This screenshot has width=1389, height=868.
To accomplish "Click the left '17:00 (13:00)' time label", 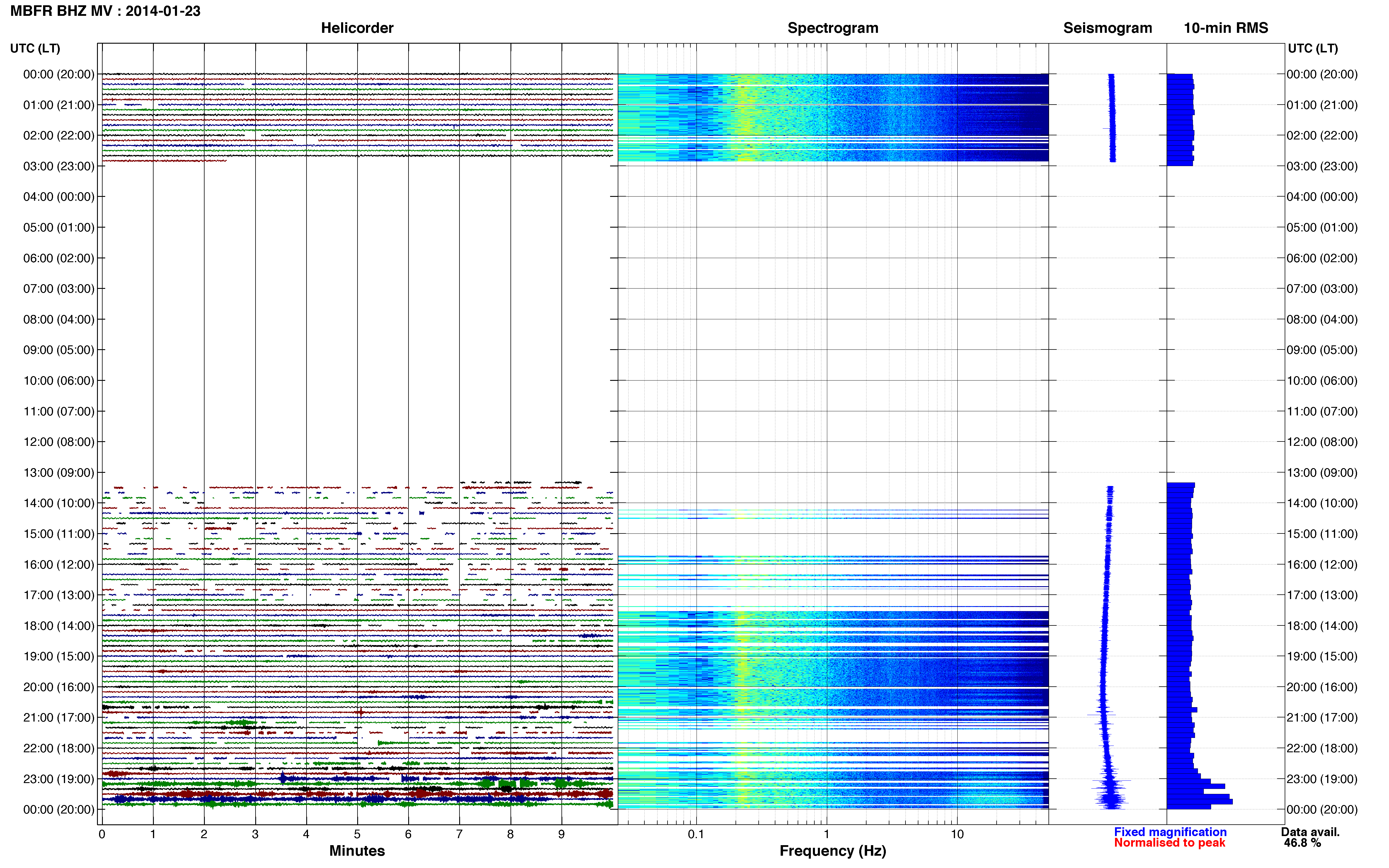I will [59, 595].
